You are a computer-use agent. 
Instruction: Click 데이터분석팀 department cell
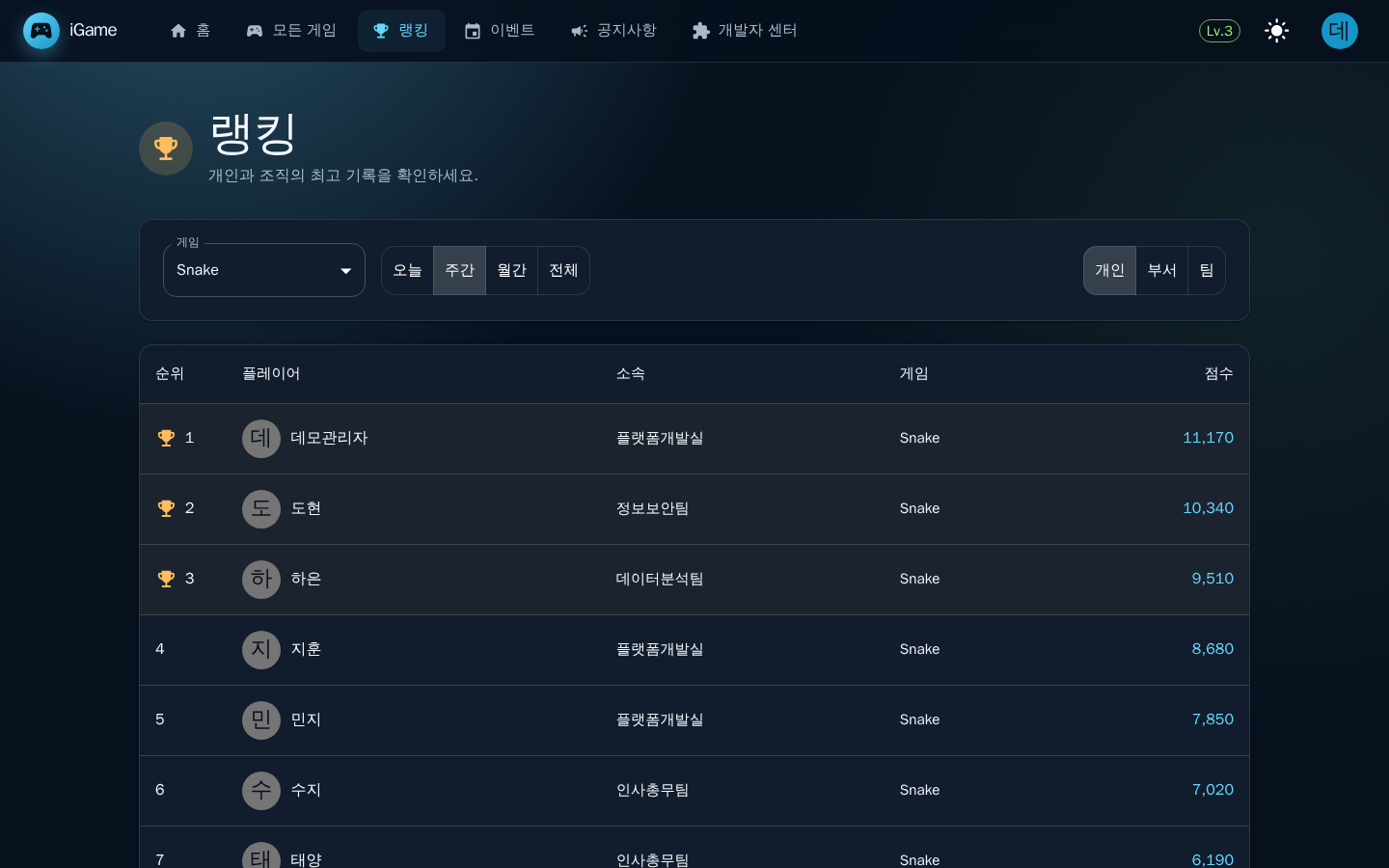tap(660, 579)
